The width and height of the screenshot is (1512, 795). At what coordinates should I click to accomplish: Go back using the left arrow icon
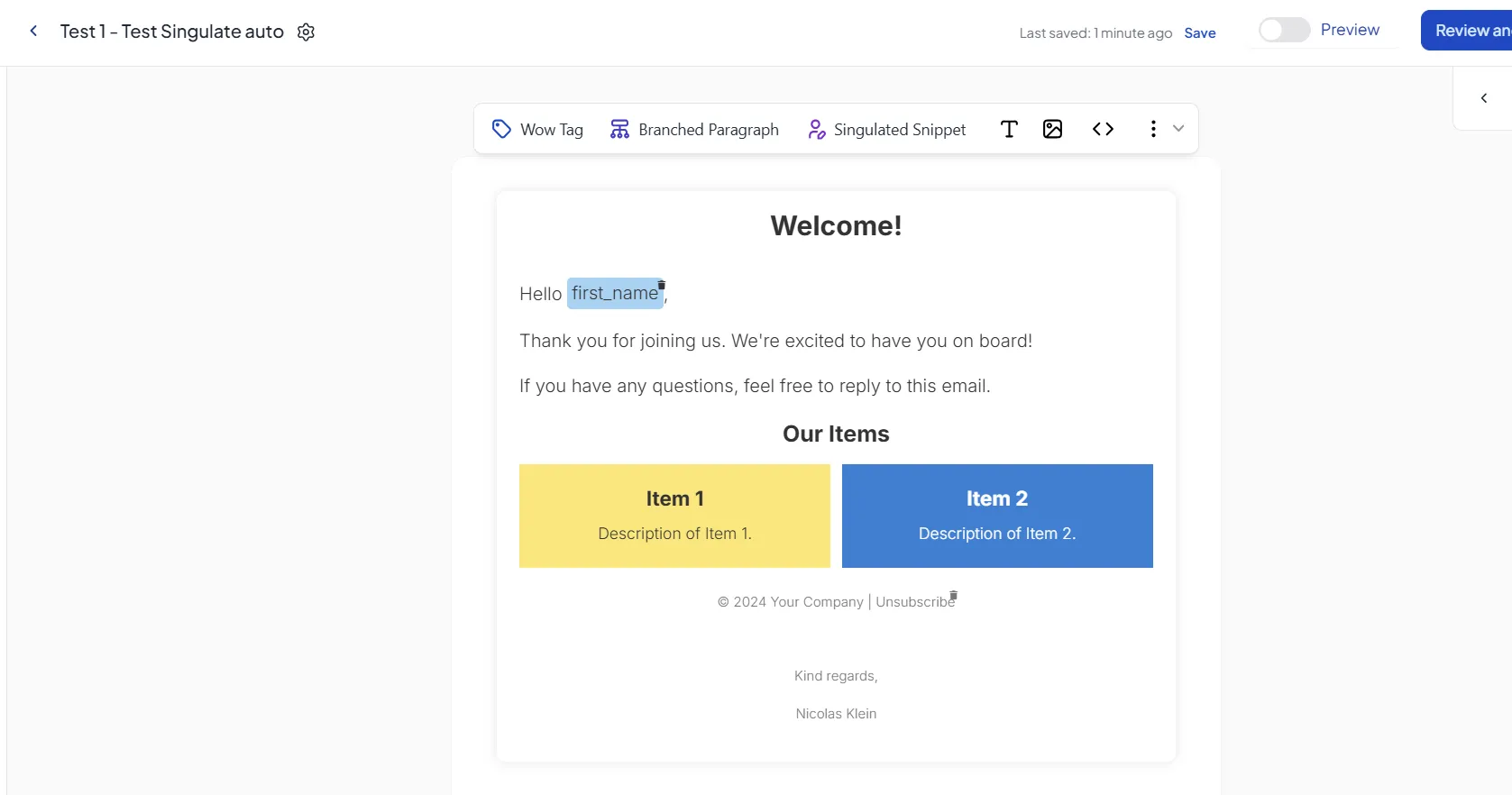33,31
